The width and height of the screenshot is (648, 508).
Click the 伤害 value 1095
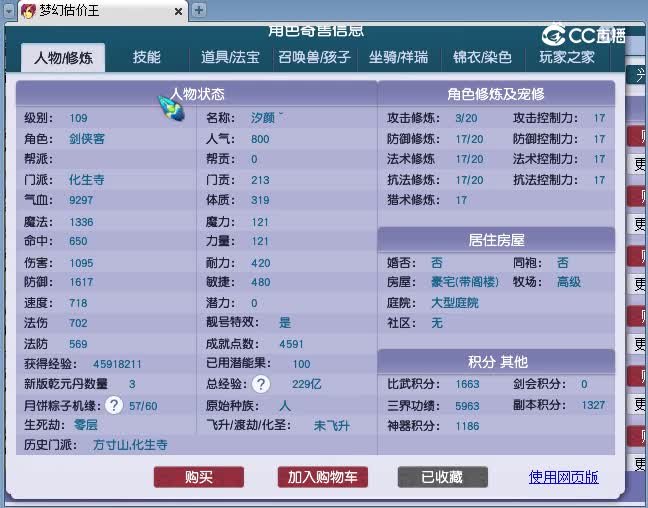click(x=81, y=263)
